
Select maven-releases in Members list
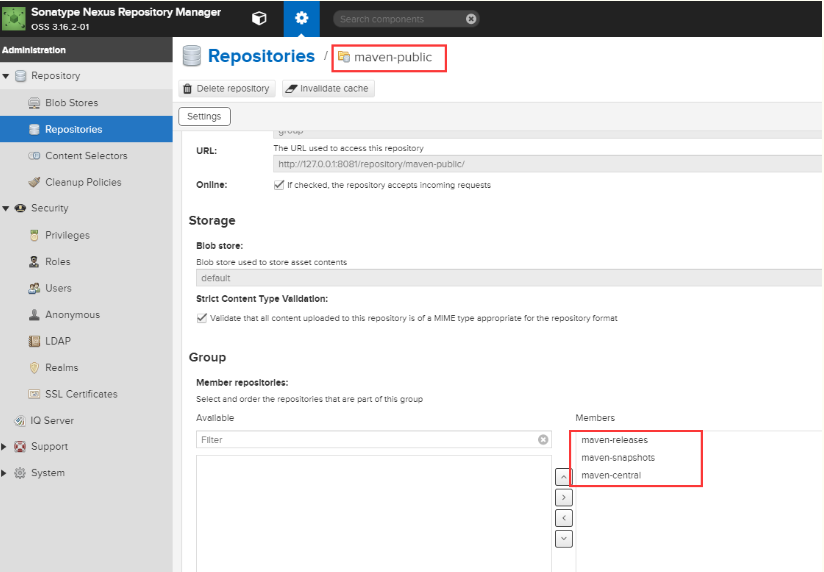click(614, 440)
